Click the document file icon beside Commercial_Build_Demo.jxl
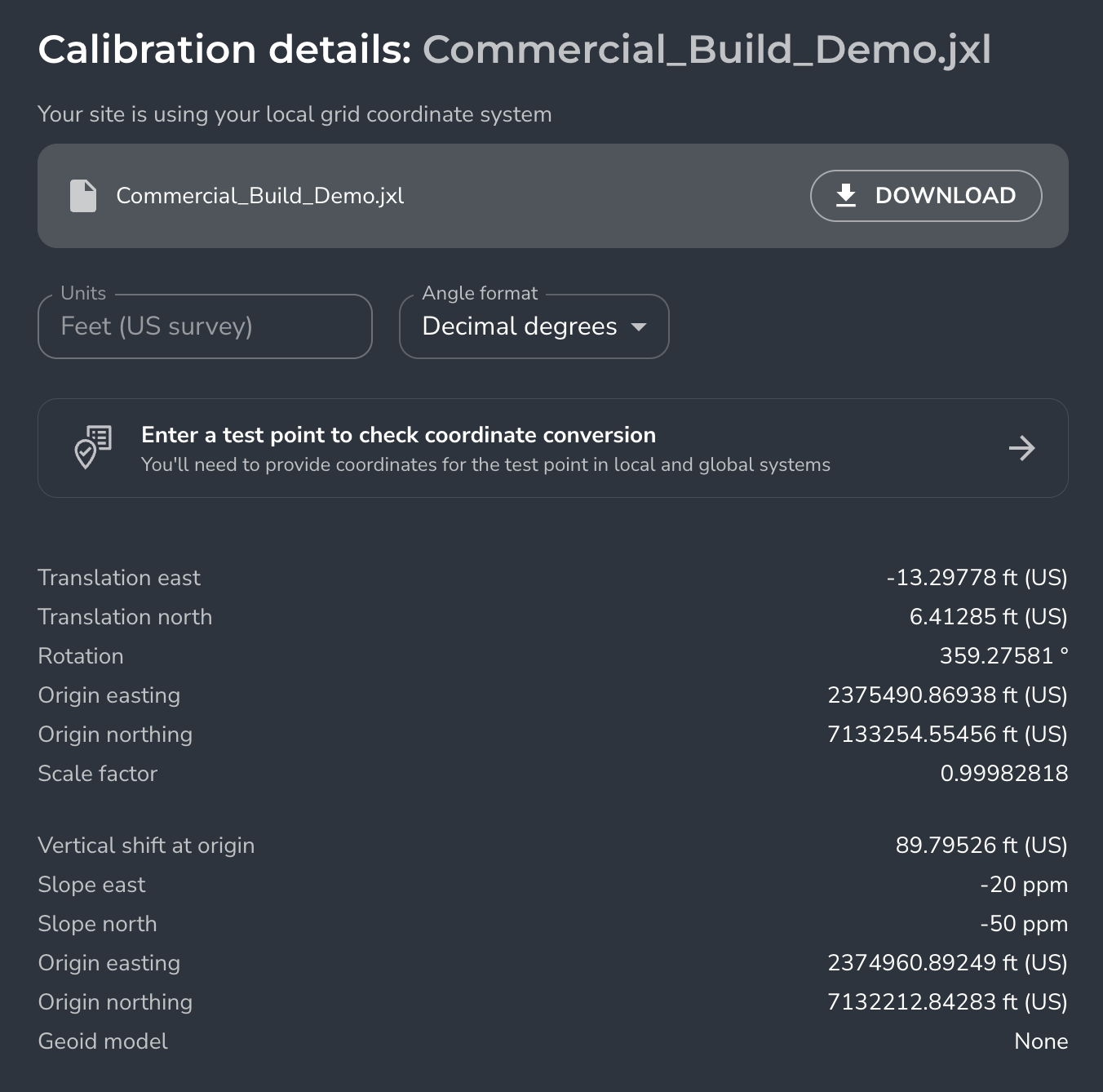Screen dimensions: 1103x1092 [x=83, y=196]
